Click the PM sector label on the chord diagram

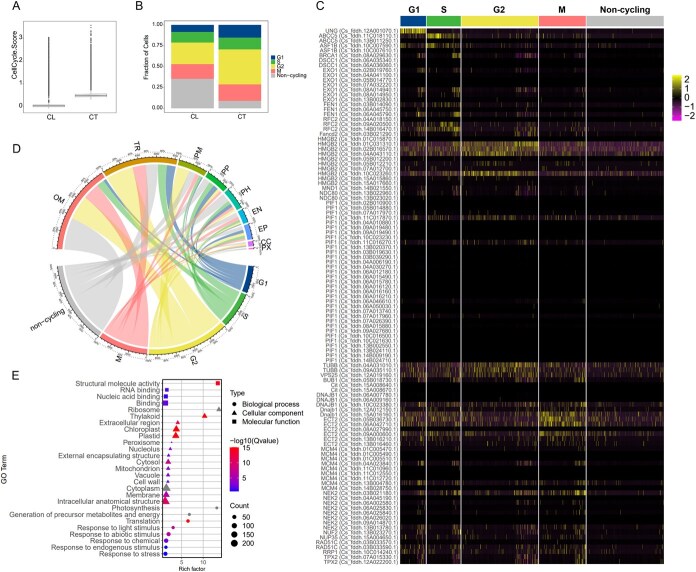click(198, 155)
